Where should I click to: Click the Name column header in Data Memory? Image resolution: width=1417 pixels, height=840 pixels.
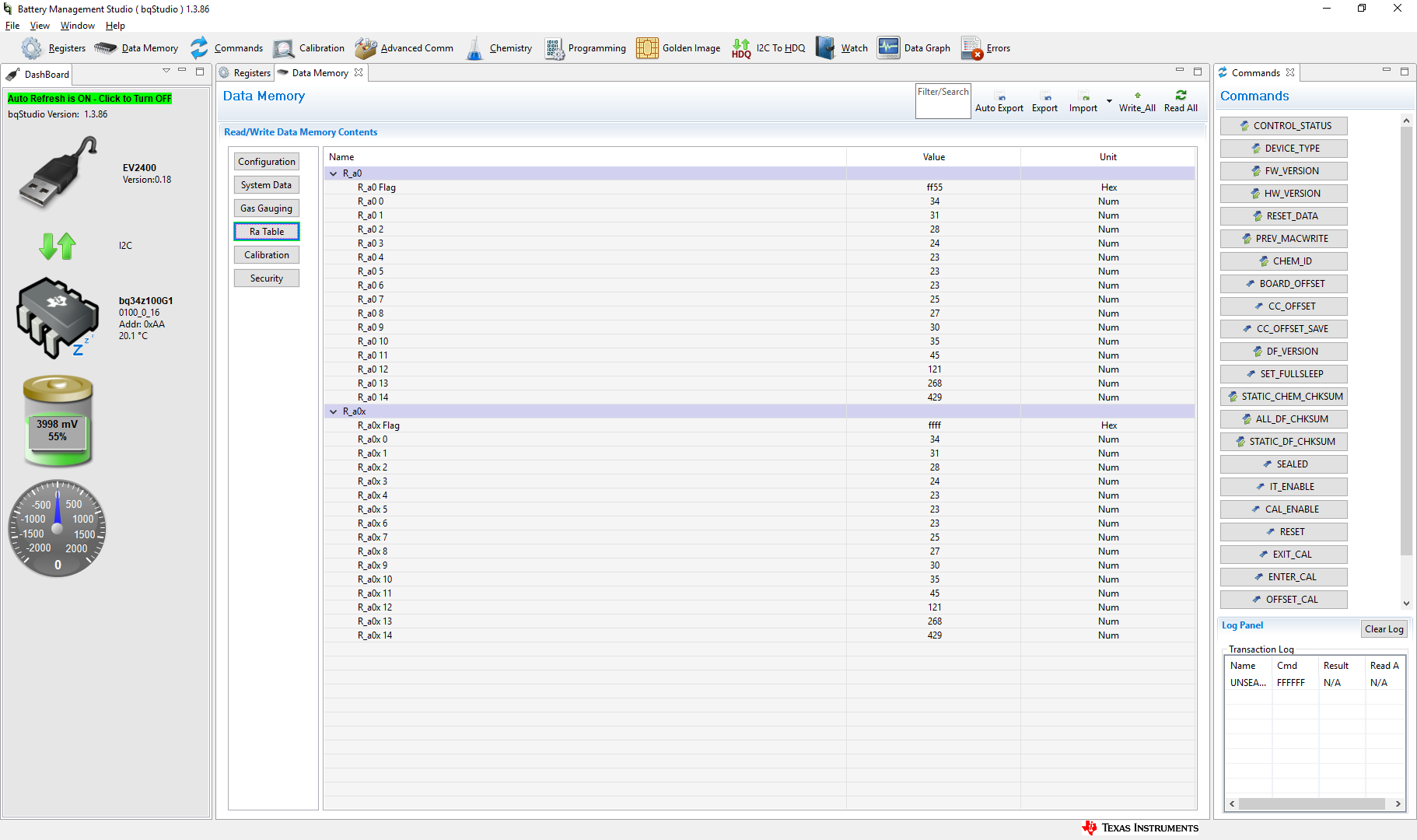(x=585, y=157)
